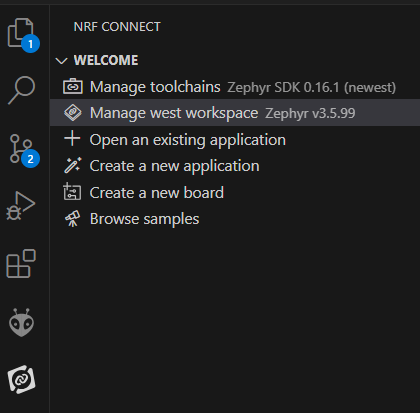Click the new board icon
Viewport: 420px width, 413px height.
click(72, 192)
